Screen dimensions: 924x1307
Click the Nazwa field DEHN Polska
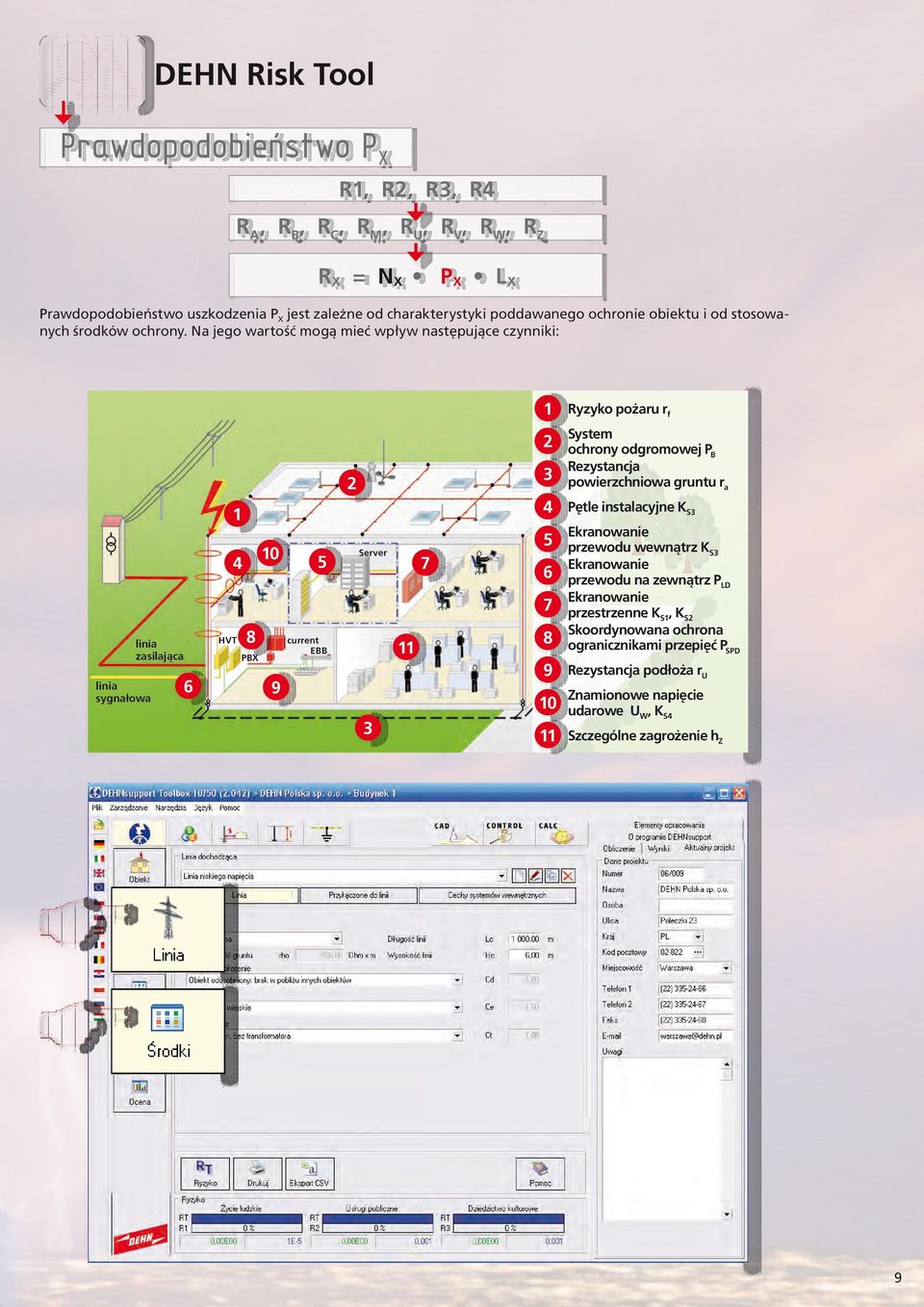pyautogui.click(x=696, y=889)
